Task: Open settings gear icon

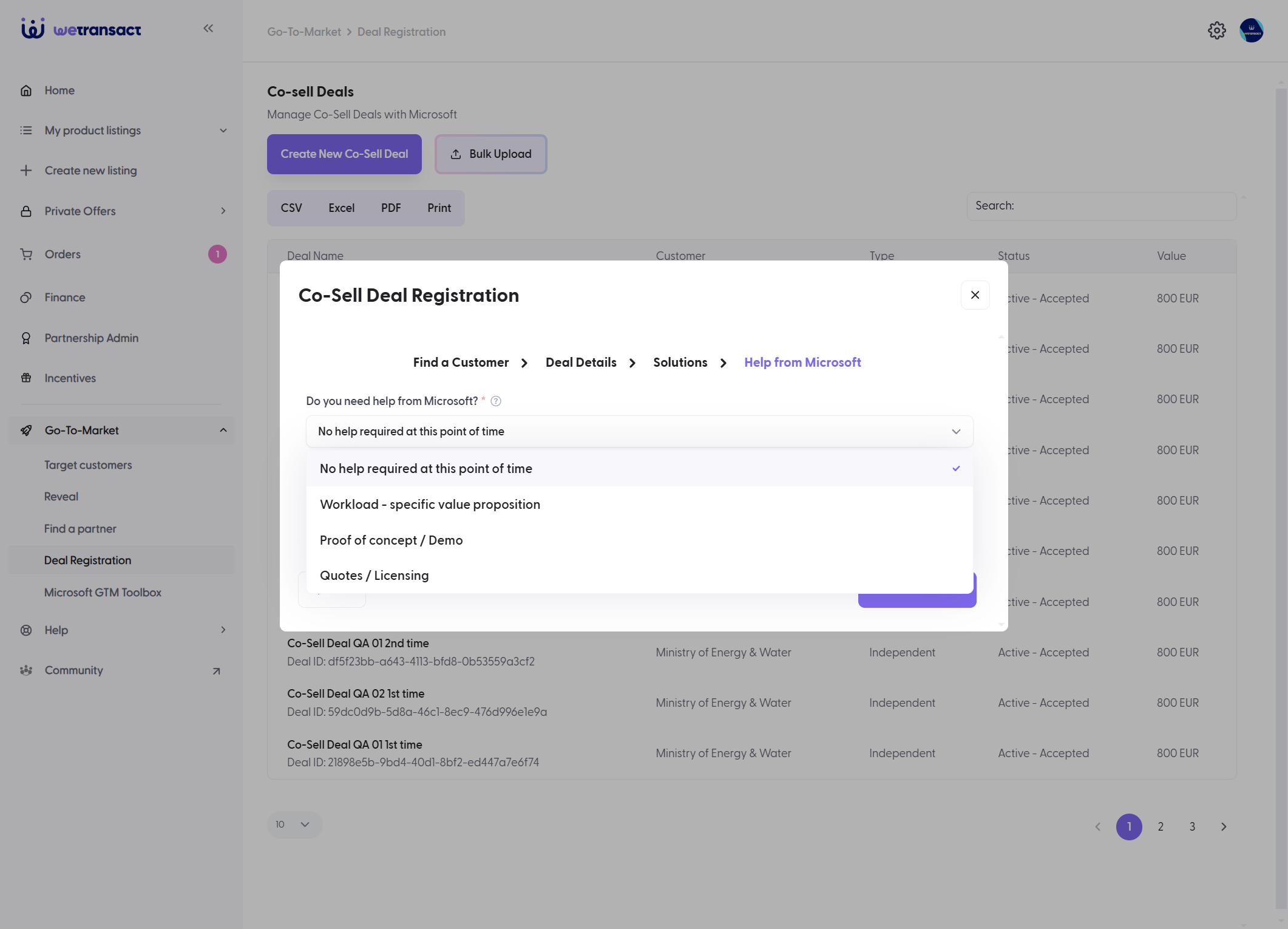Action: pyautogui.click(x=1216, y=30)
